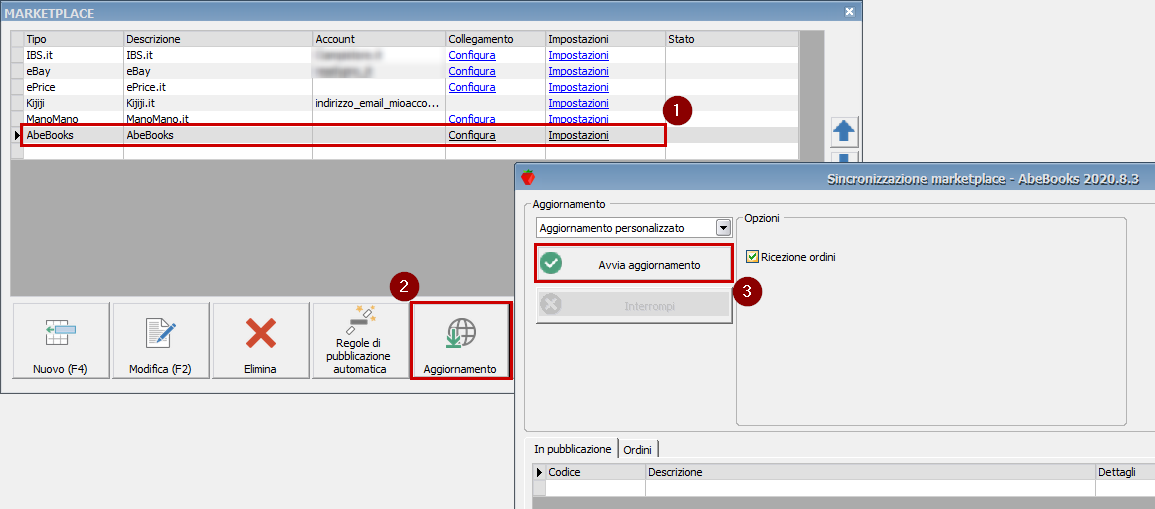Click the Collegamento column header
Image resolution: width=1155 pixels, height=509 pixels.
495,39
